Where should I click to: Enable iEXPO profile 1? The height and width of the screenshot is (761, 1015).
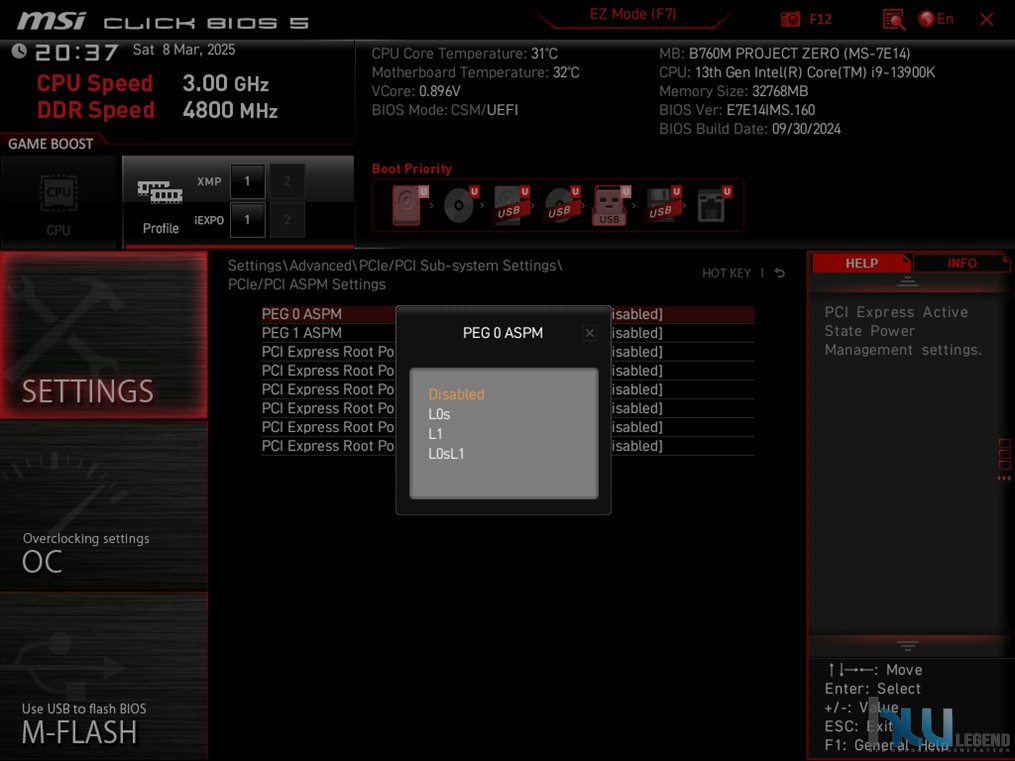click(247, 220)
